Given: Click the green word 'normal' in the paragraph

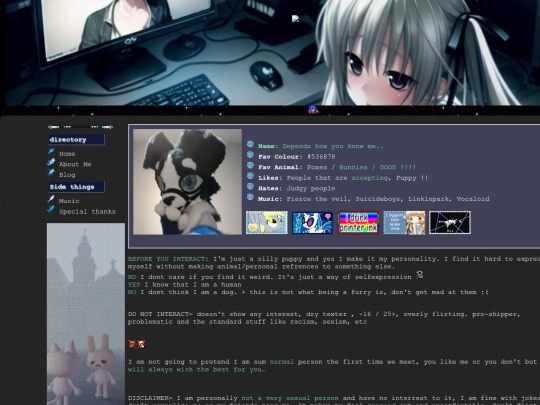Looking at the screenshot, I should [x=281, y=362].
